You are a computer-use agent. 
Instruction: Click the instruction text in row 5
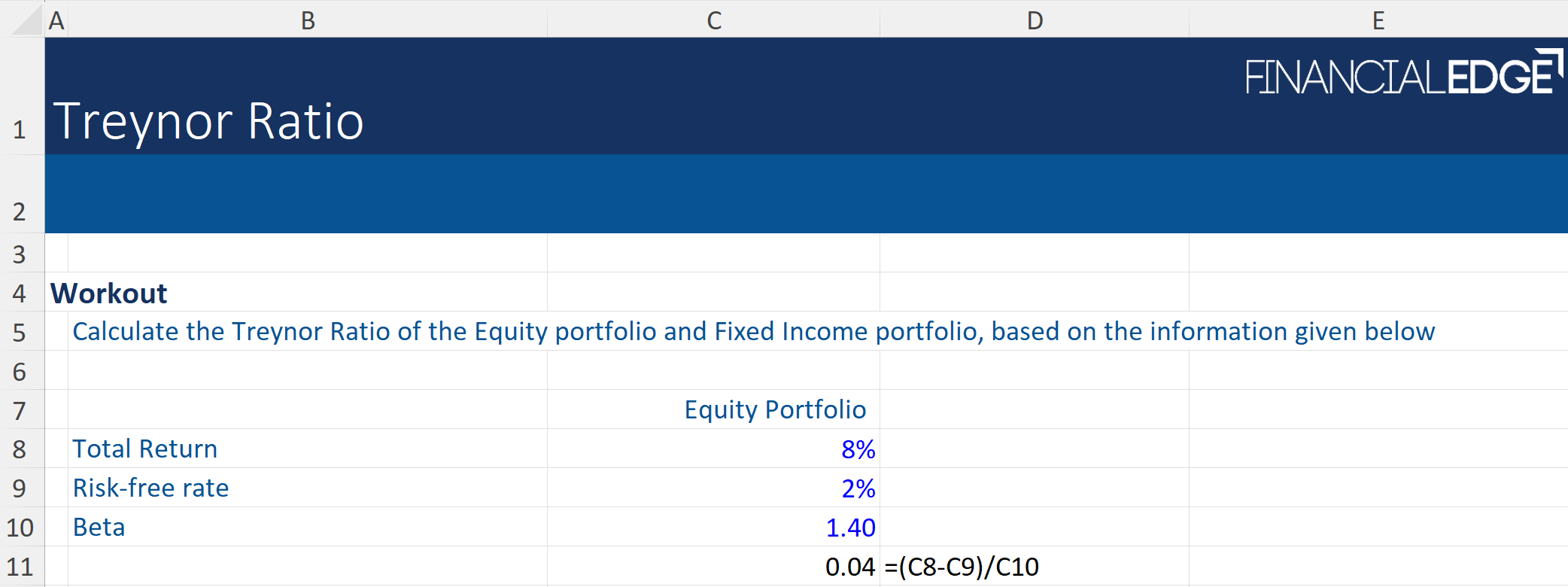click(753, 332)
